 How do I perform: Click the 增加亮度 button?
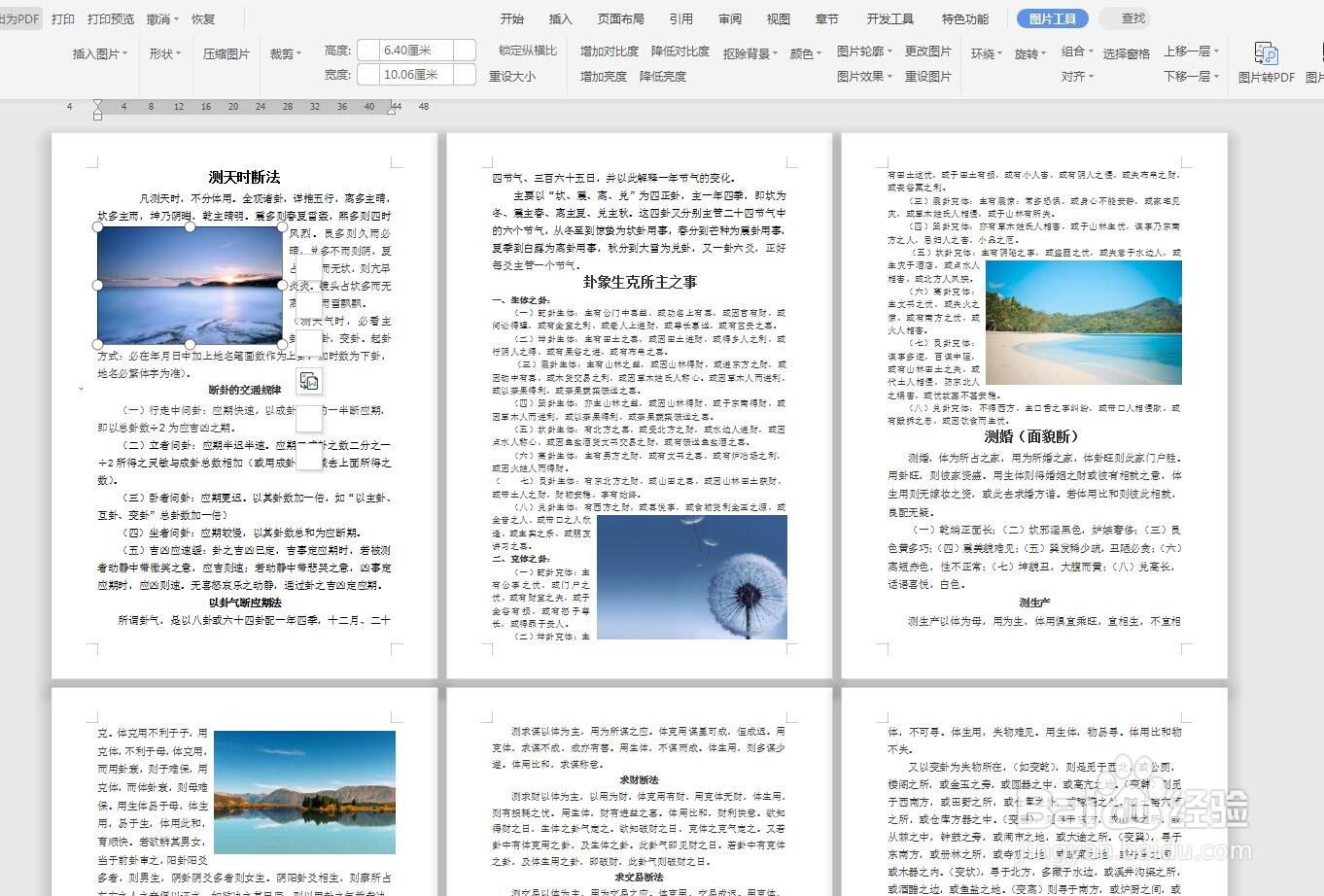click(604, 76)
